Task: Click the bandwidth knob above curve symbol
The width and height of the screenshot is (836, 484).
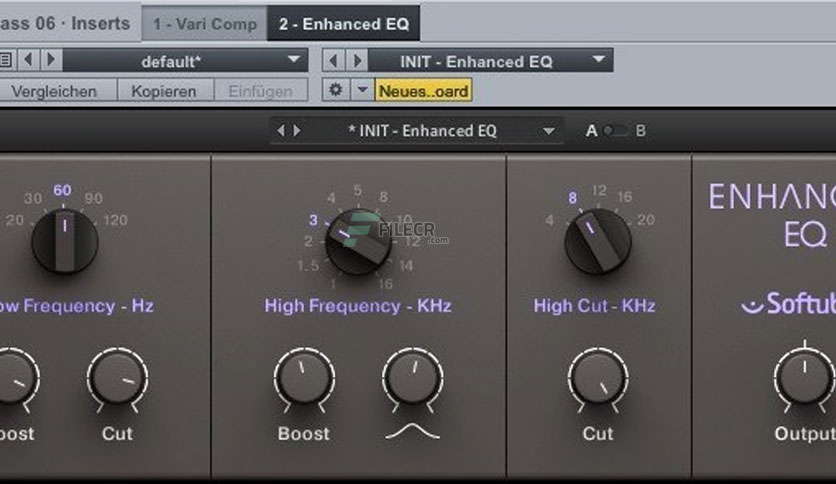Action: pyautogui.click(x=413, y=378)
